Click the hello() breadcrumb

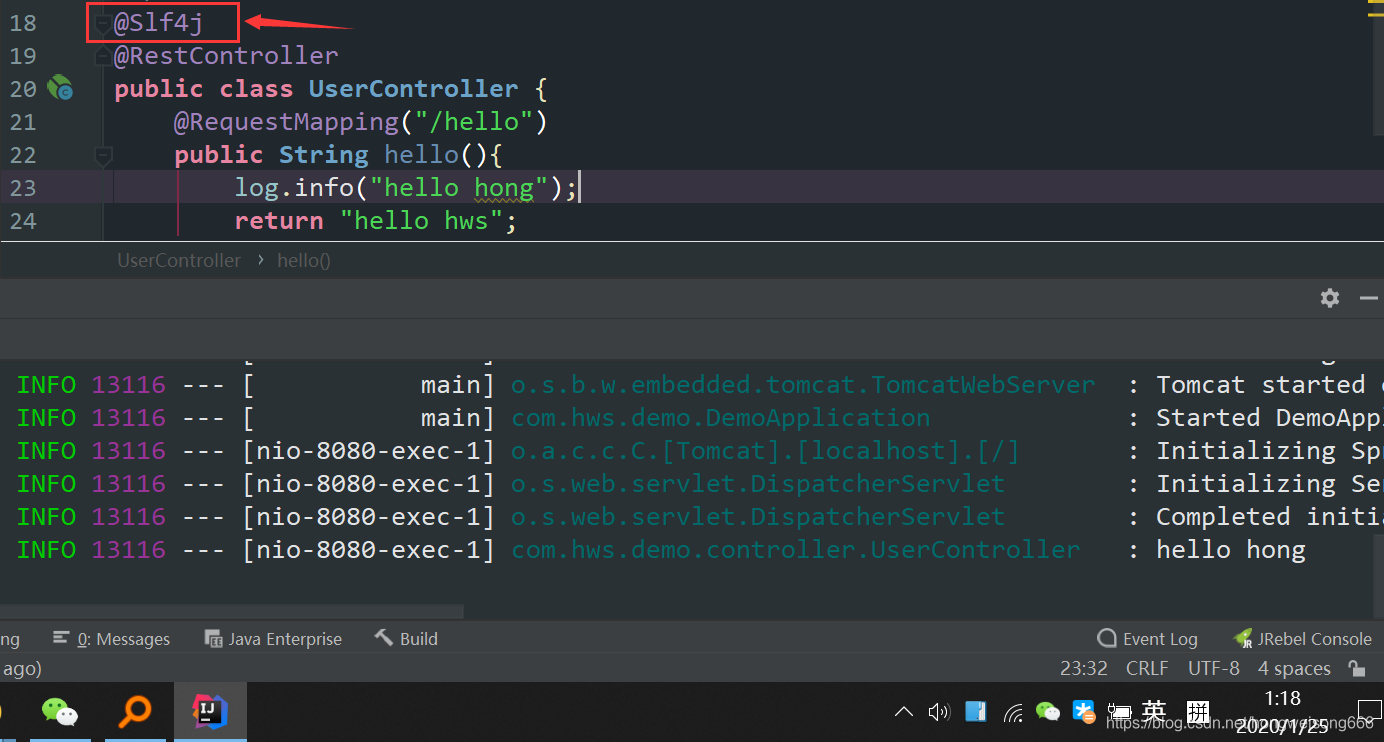pyautogui.click(x=304, y=260)
